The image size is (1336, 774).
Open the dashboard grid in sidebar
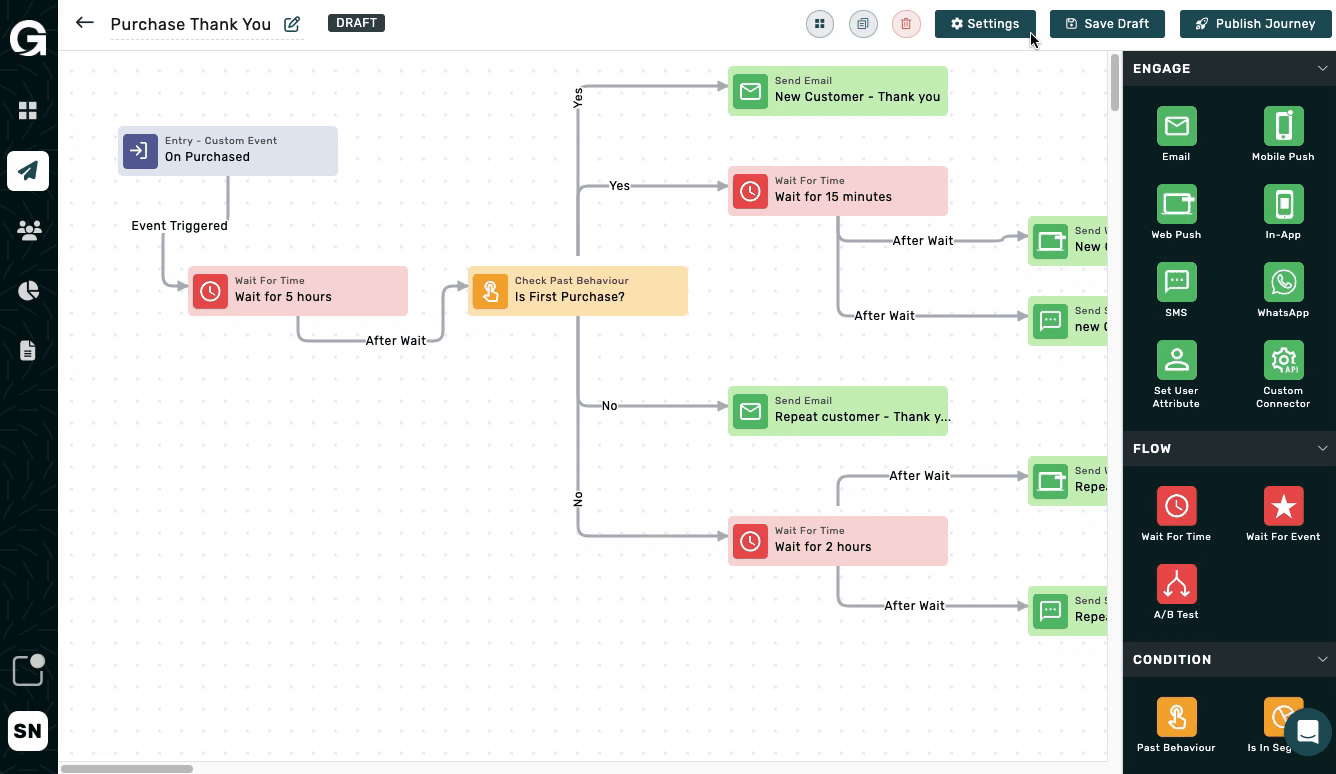28,111
